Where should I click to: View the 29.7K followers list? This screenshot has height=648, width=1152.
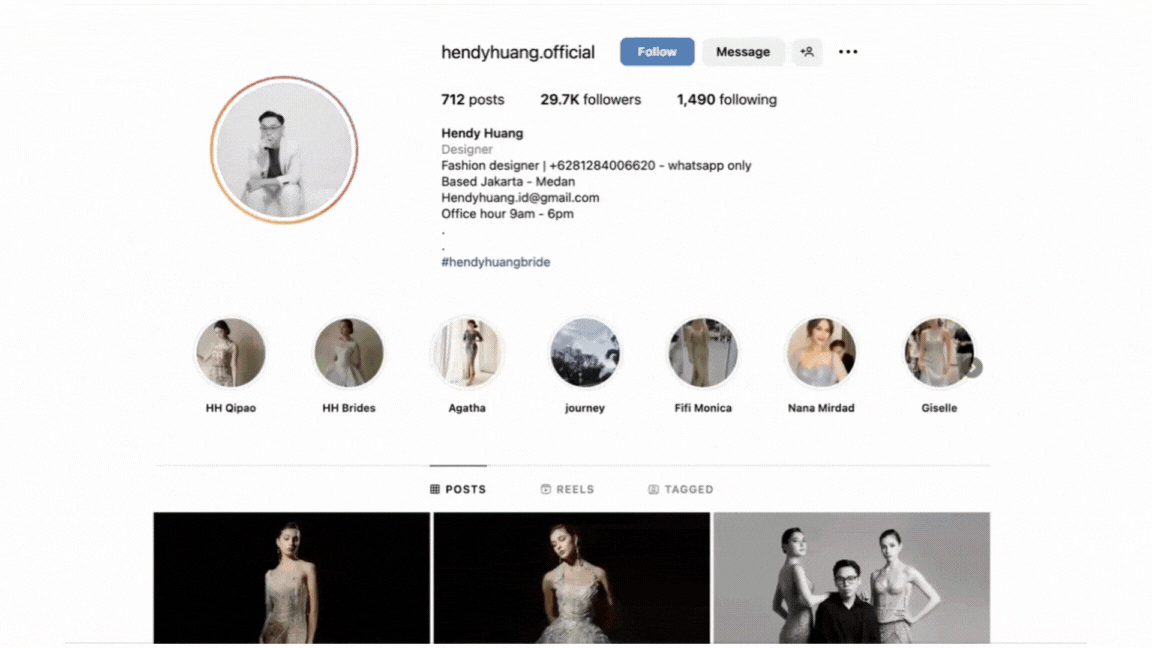point(590,100)
